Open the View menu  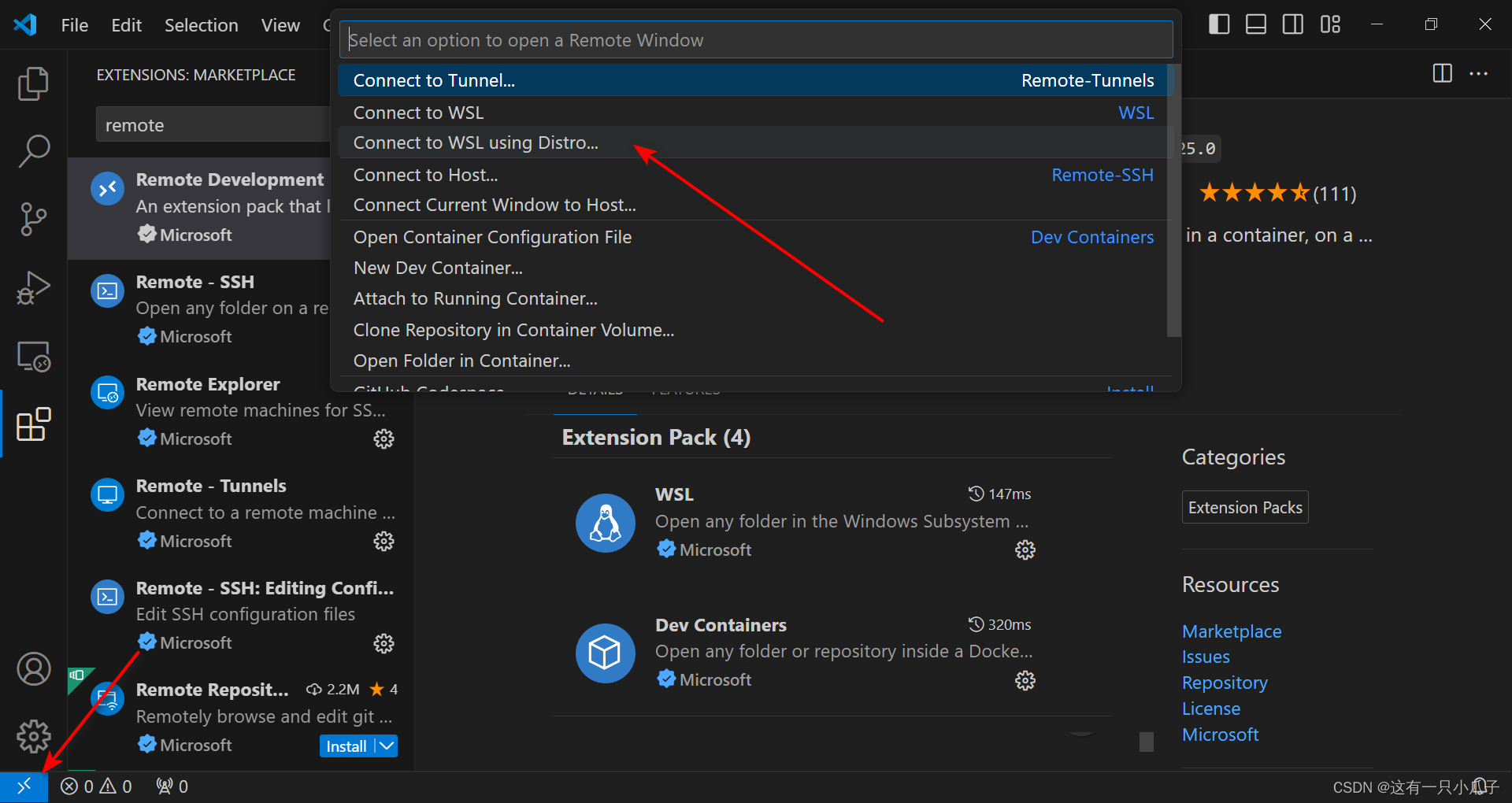click(x=280, y=25)
